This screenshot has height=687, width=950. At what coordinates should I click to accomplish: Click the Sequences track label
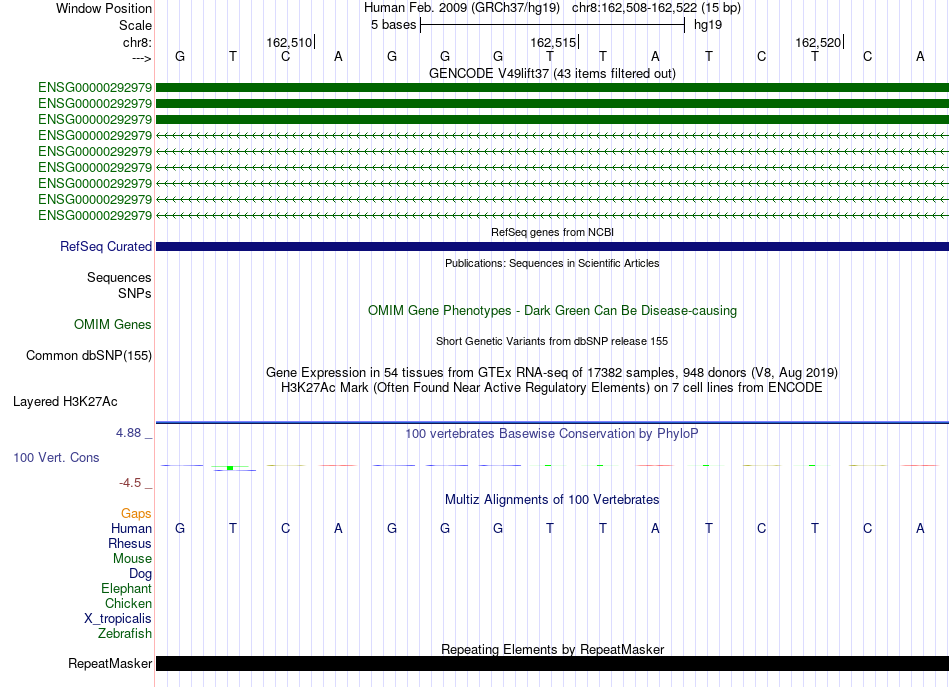tap(119, 277)
